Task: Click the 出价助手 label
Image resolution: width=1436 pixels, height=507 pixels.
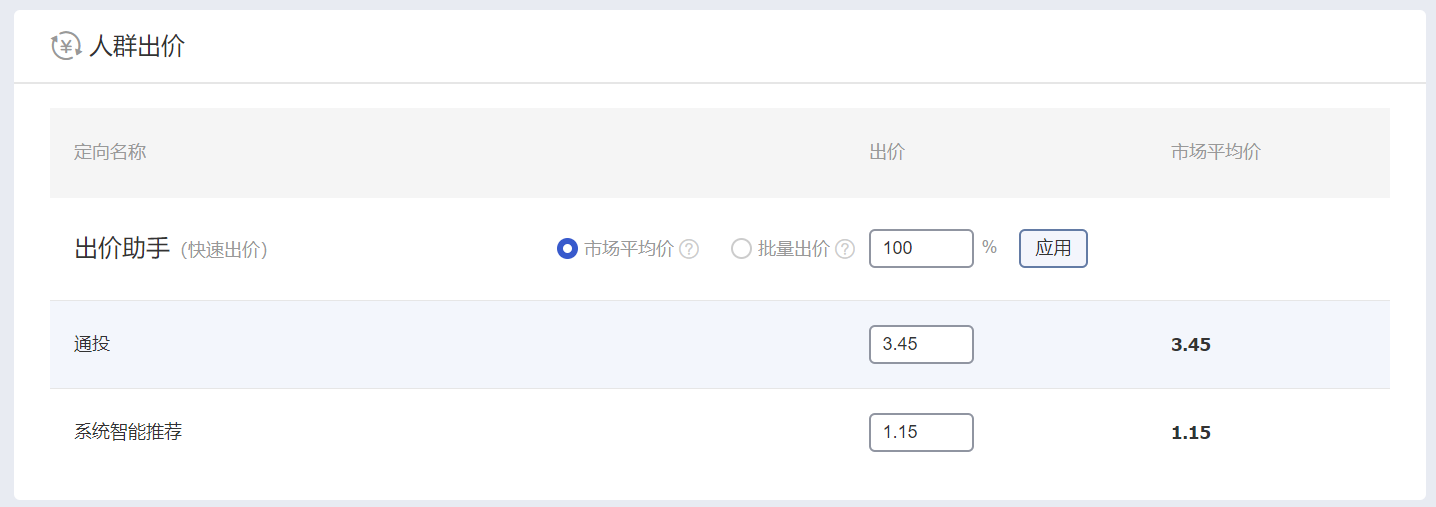Action: (122, 249)
